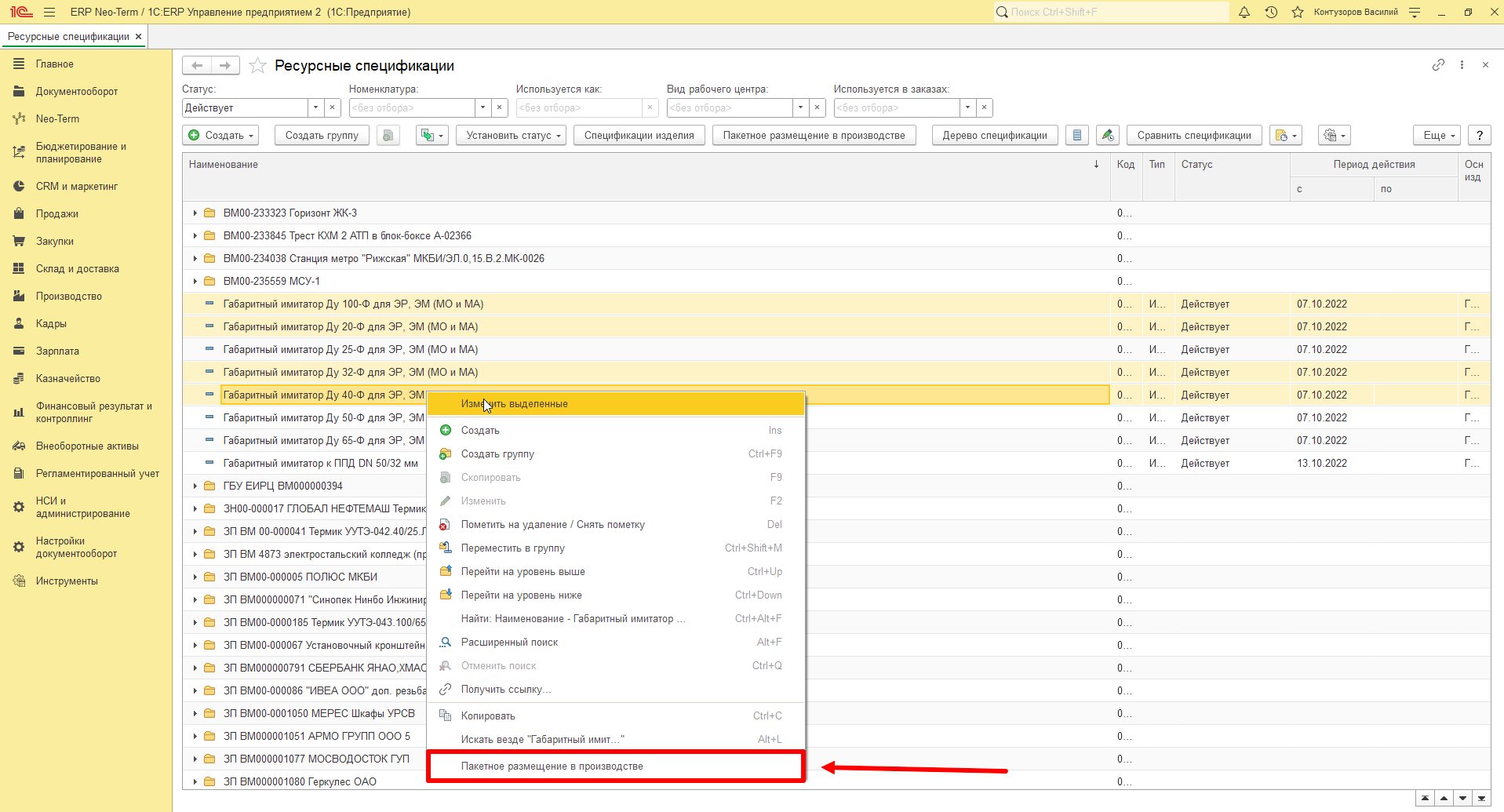1504x812 pixels.
Task: Expand folder ВМ00-233323 Горизонт ЖК-3
Action: click(195, 213)
